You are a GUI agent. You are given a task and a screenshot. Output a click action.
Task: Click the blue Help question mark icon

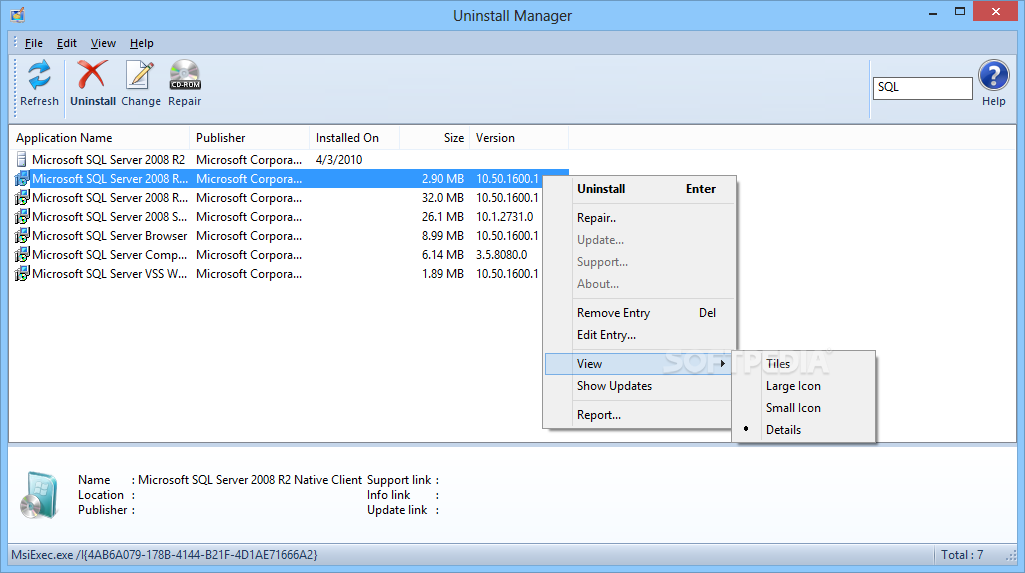[x=994, y=75]
